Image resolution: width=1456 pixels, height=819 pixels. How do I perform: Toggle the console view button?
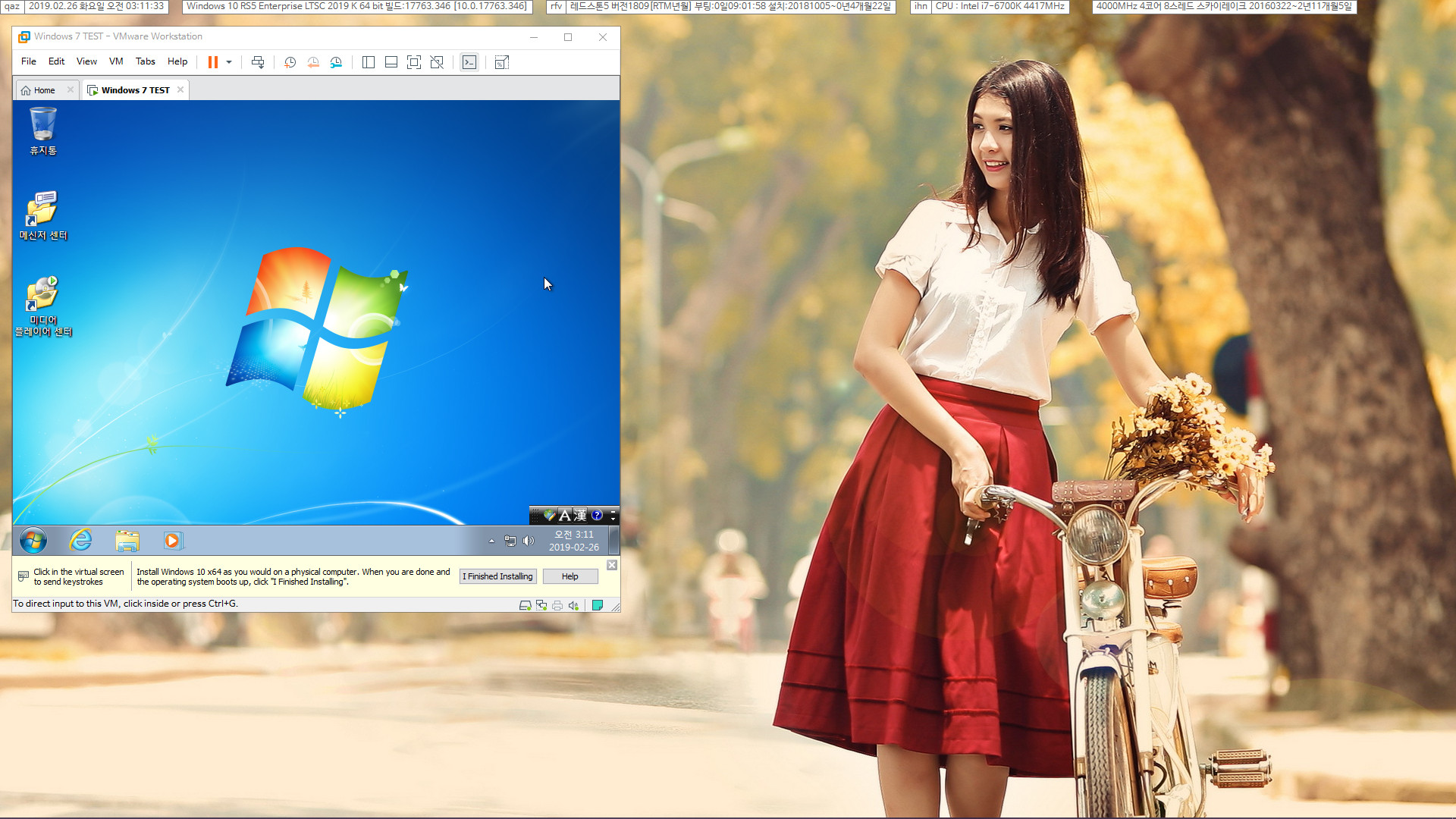coord(469,62)
